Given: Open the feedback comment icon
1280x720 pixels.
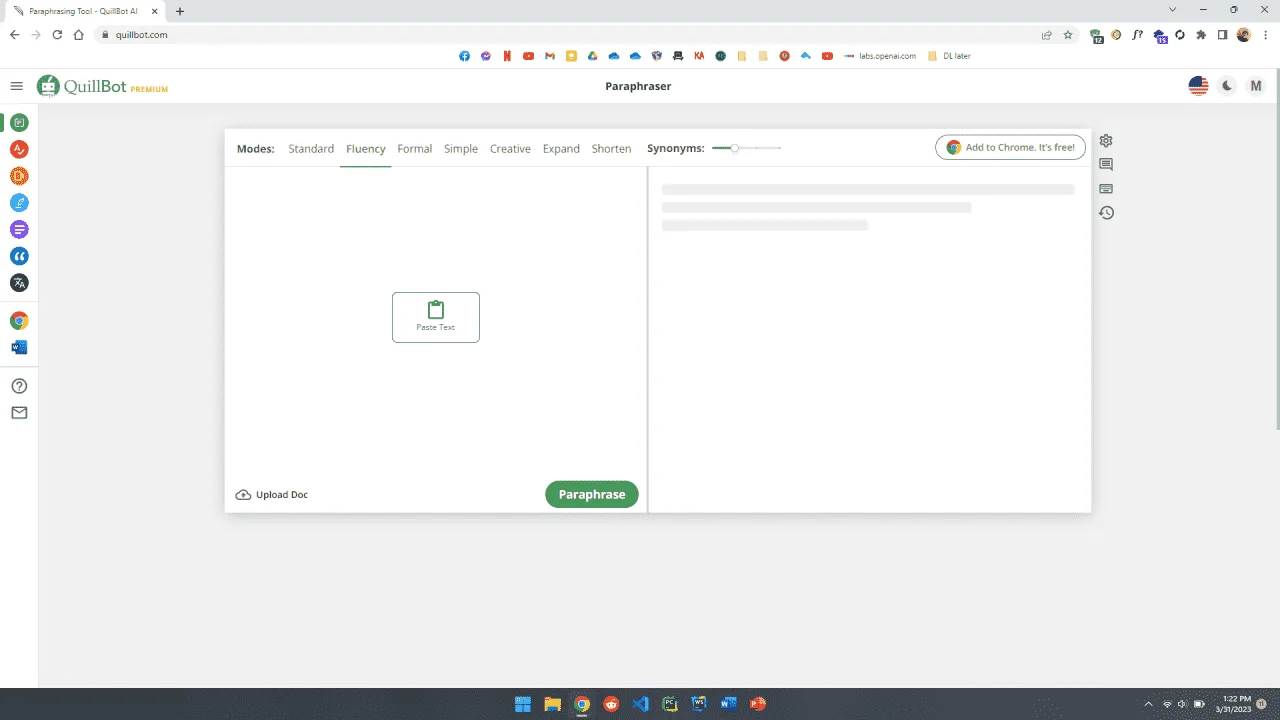Looking at the screenshot, I should [1106, 164].
